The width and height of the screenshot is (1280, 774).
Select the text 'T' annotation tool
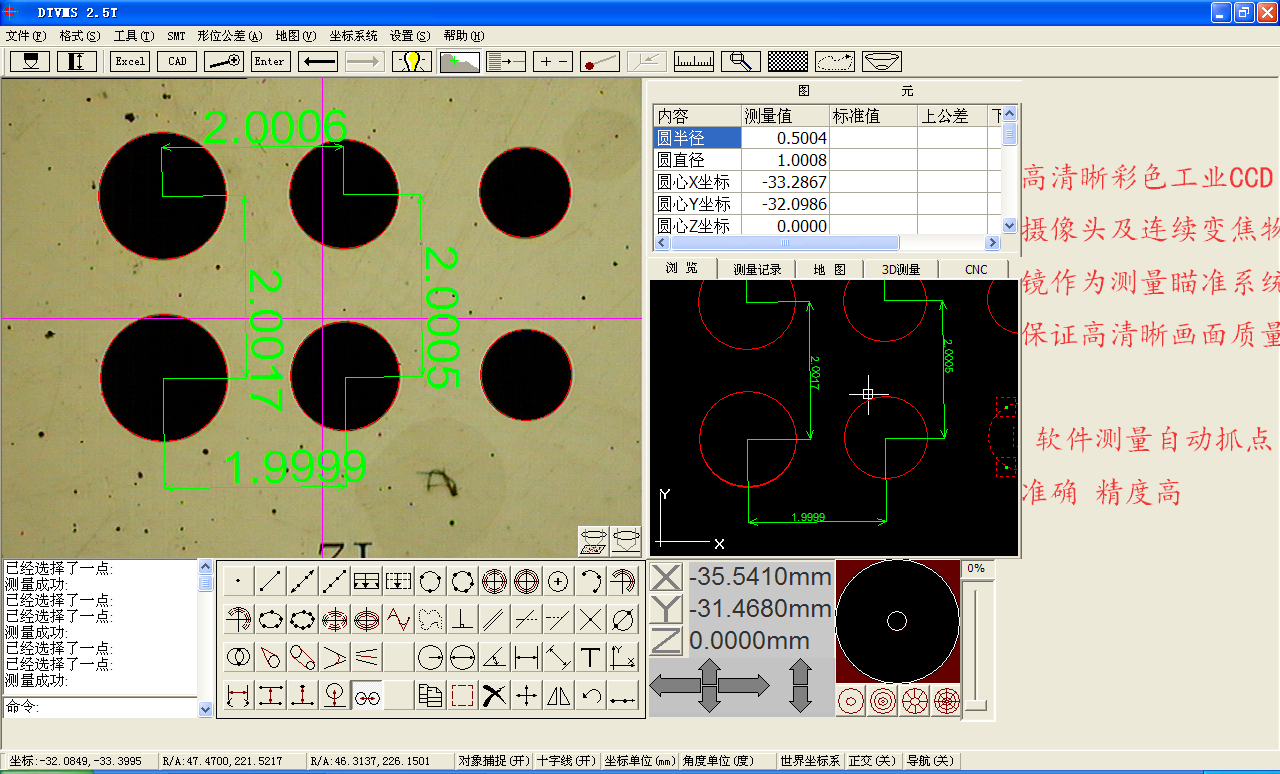[x=590, y=657]
